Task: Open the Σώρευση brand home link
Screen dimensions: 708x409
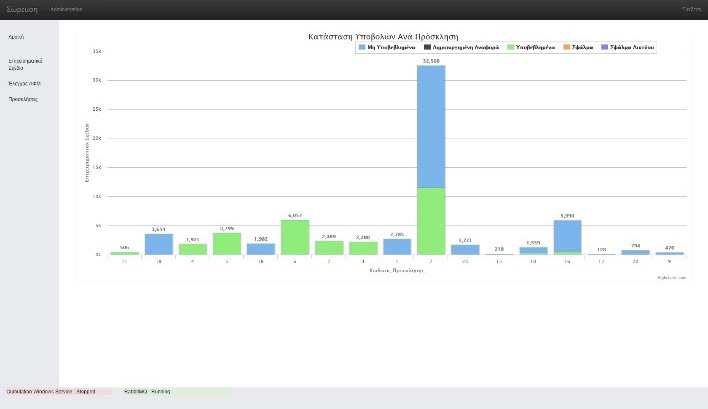Action: [x=22, y=9]
